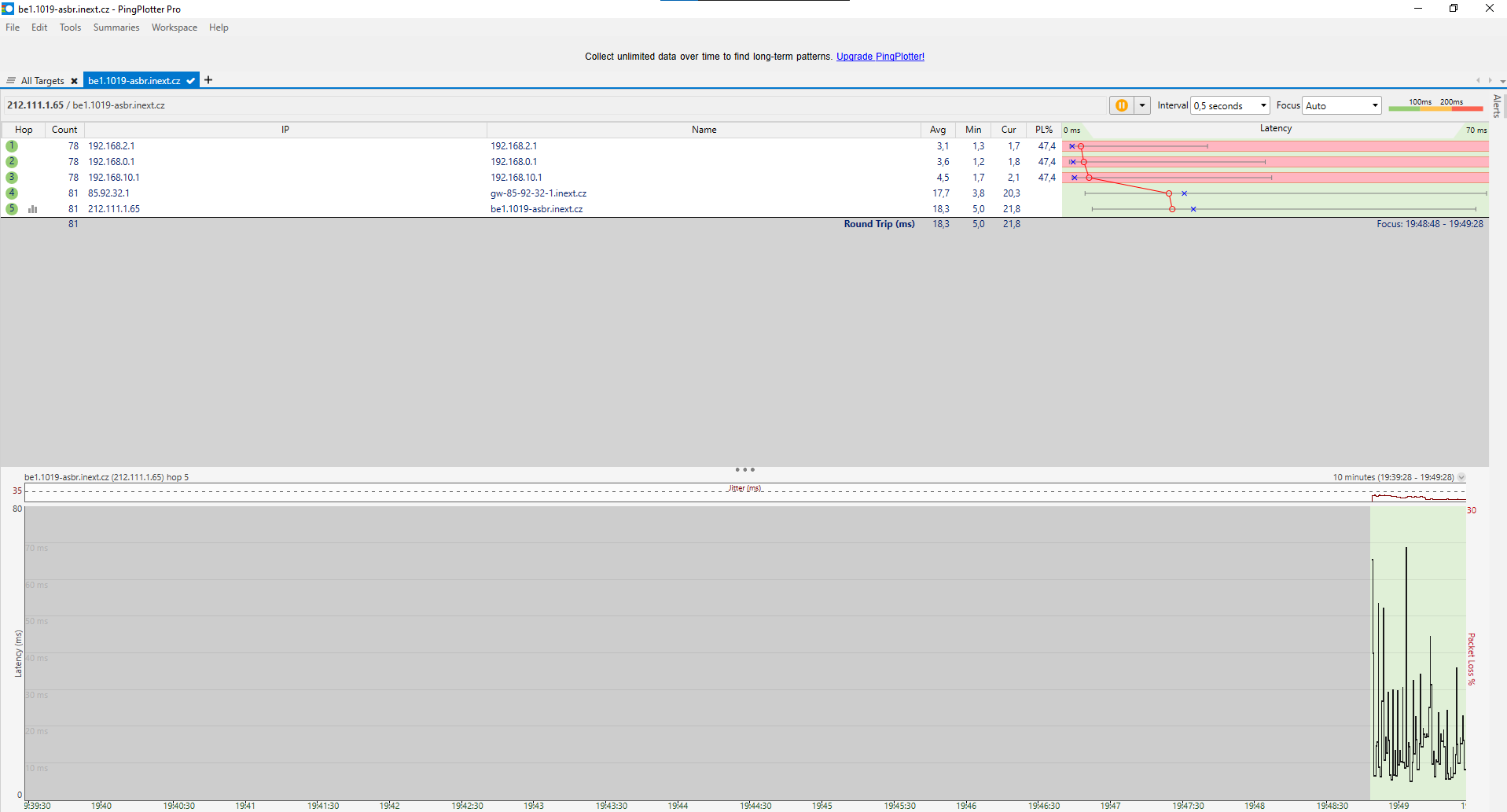Click the hop 5 timeline graph icon
Viewport: 1507px width, 812px height.
33,209
